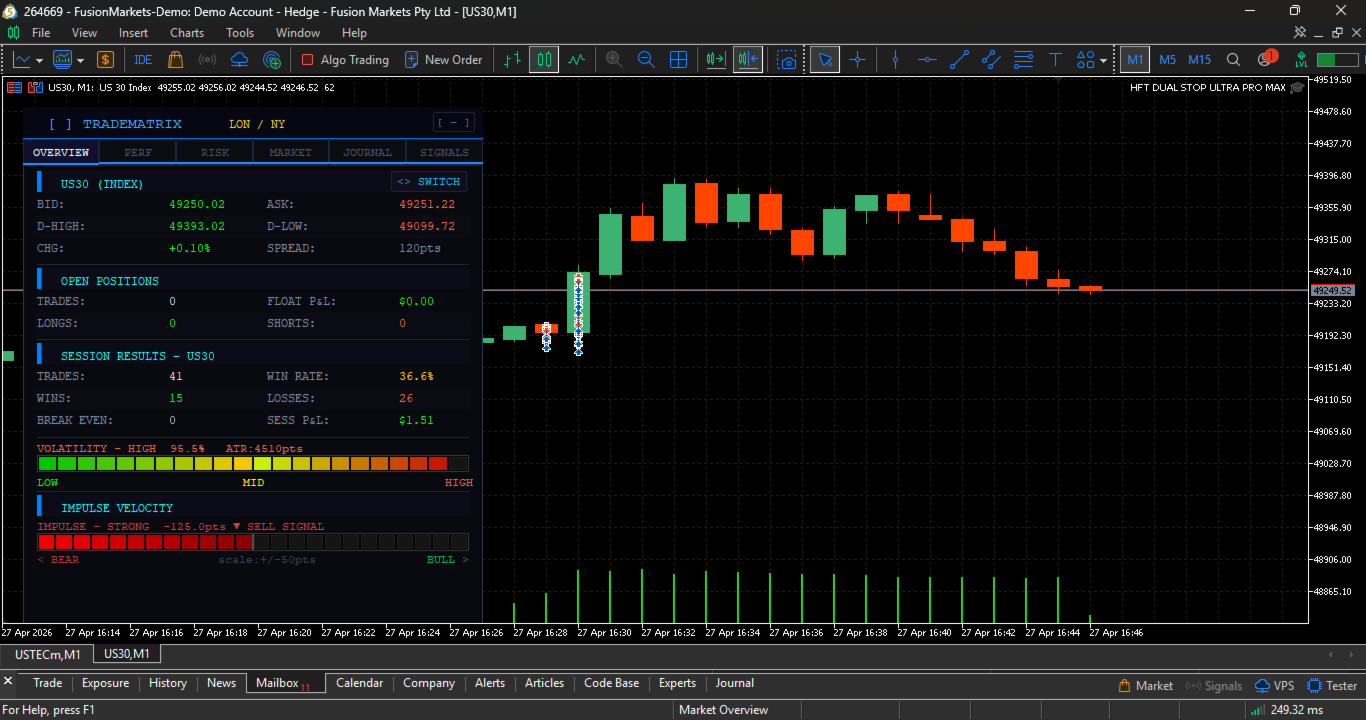
Task: Switch timeframe to M1
Action: coord(1135,60)
